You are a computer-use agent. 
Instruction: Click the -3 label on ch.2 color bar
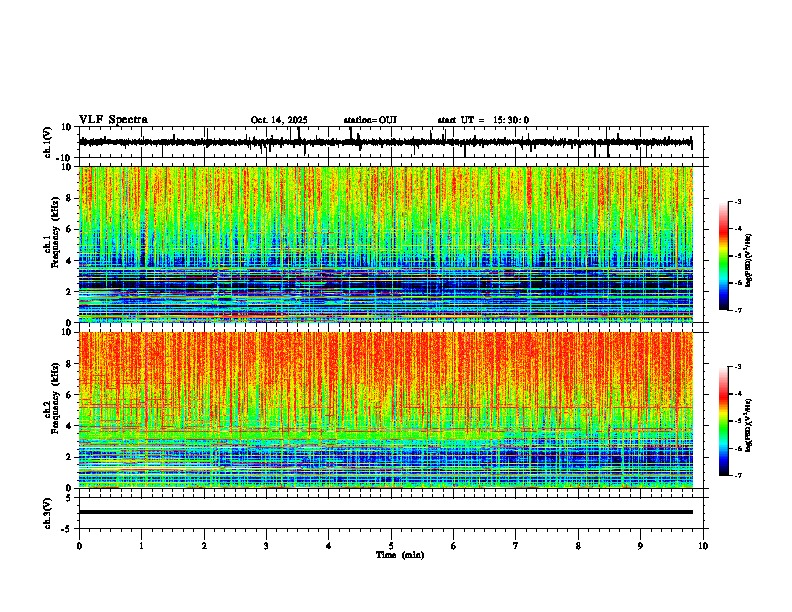738,367
